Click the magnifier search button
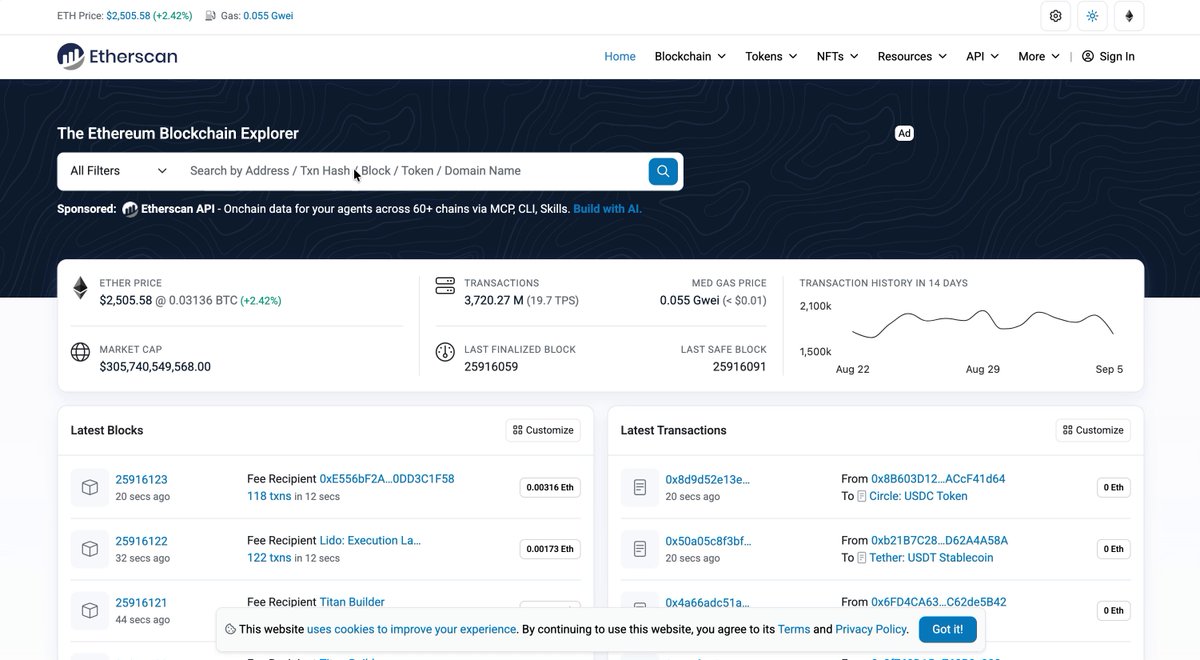 click(663, 171)
